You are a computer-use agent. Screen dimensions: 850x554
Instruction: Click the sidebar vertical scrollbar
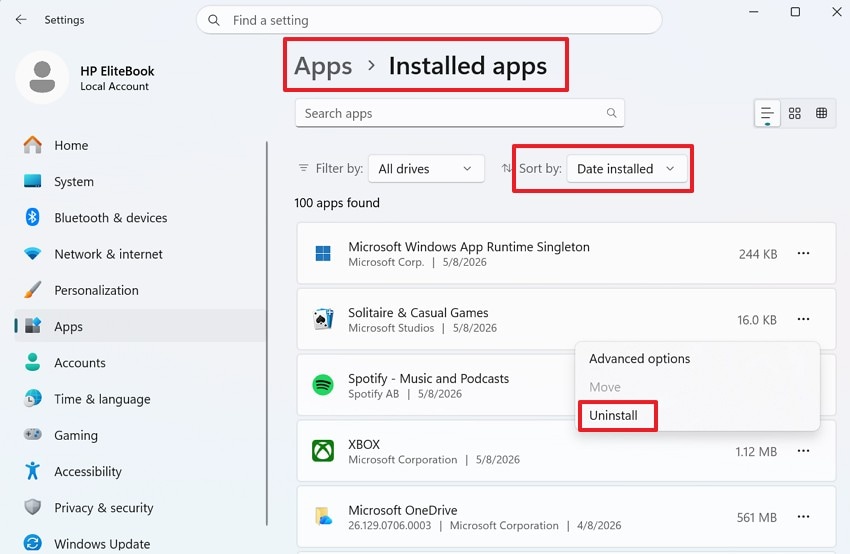click(267, 333)
